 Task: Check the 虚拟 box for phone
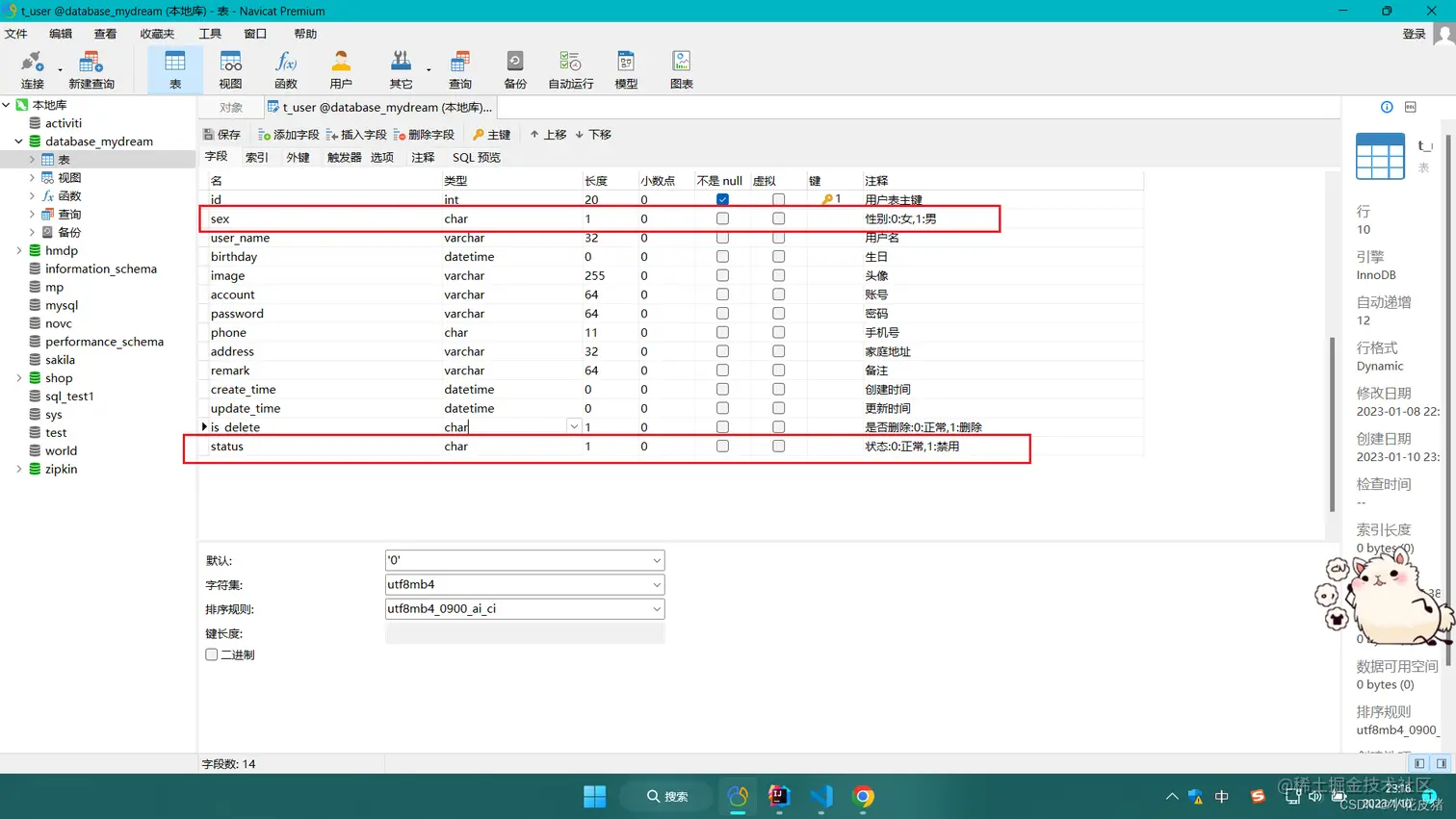(x=778, y=332)
